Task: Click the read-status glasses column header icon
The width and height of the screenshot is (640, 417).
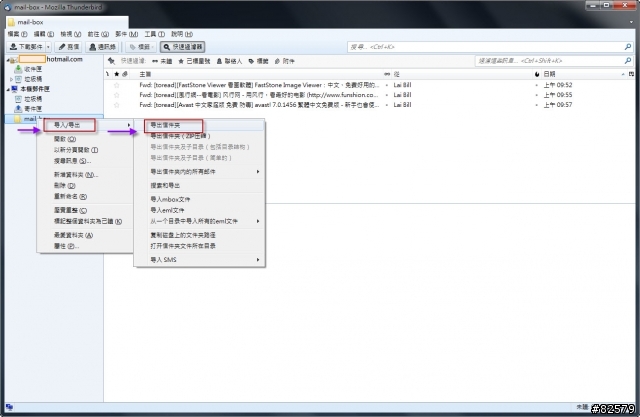Action: coord(387,74)
